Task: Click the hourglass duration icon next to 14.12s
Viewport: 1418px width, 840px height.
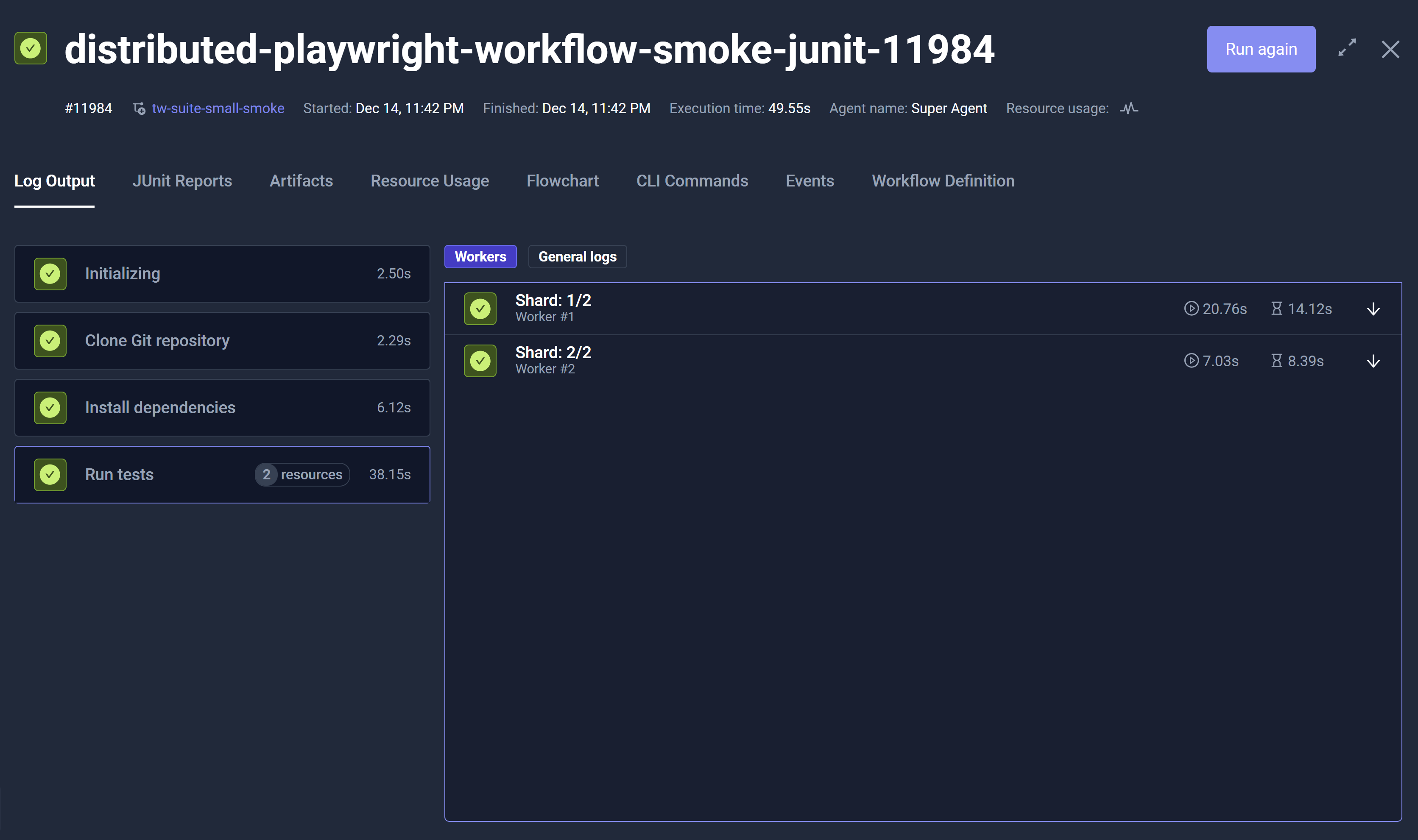Action: click(x=1276, y=309)
